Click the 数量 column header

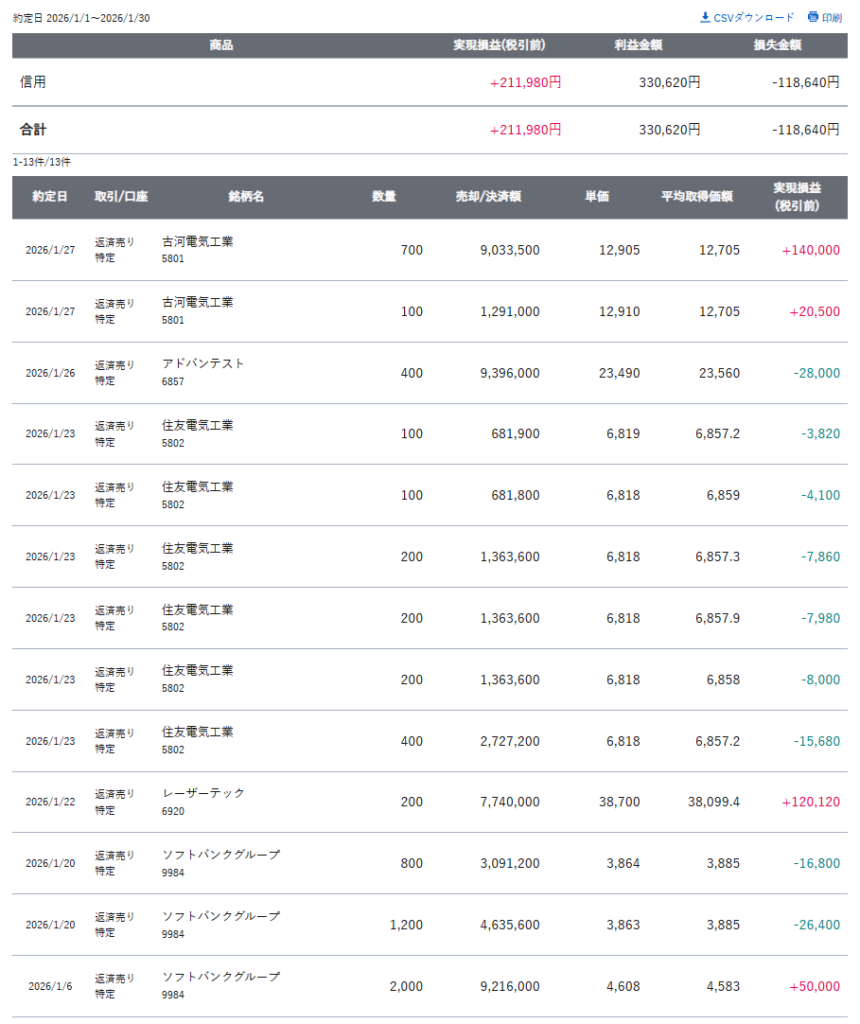(x=384, y=197)
